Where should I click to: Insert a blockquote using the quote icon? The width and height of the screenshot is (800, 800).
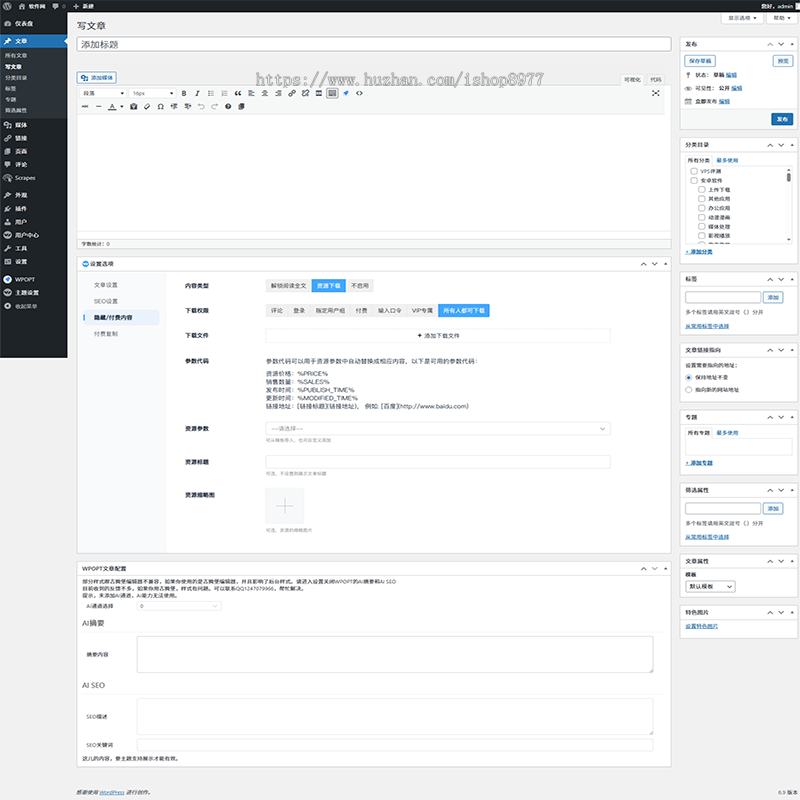pos(238,93)
